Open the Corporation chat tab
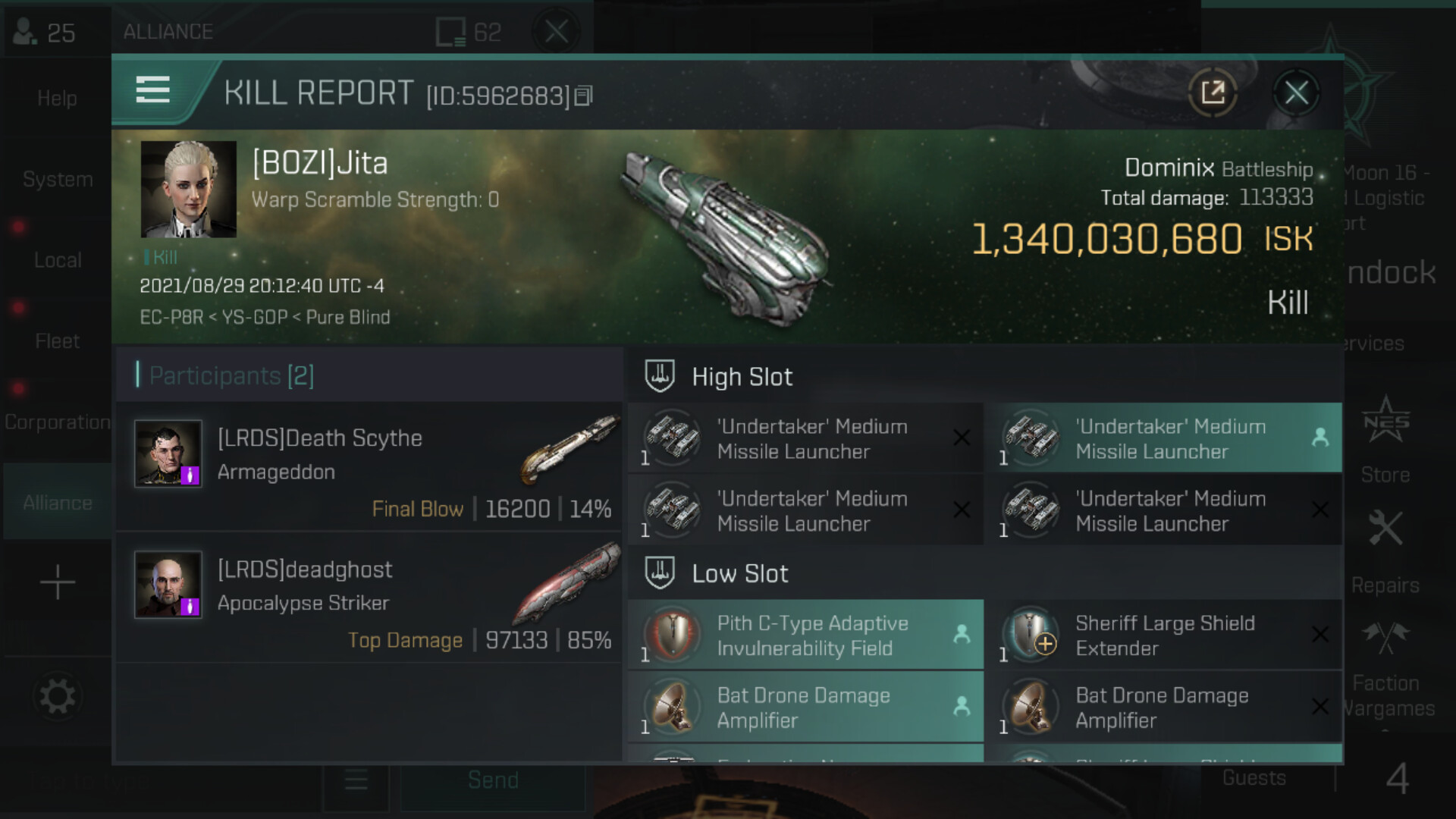Image resolution: width=1456 pixels, height=819 pixels. (x=58, y=422)
